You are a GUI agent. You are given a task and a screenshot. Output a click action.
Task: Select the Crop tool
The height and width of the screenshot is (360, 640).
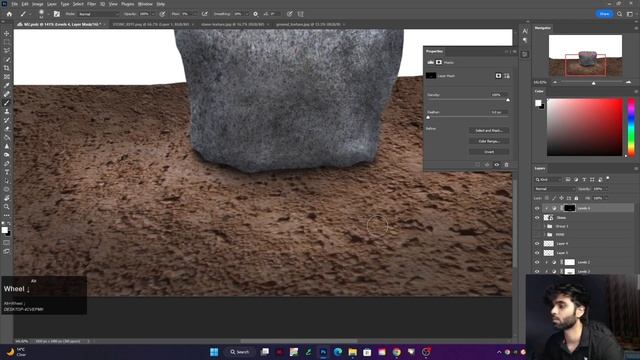click(x=7, y=68)
